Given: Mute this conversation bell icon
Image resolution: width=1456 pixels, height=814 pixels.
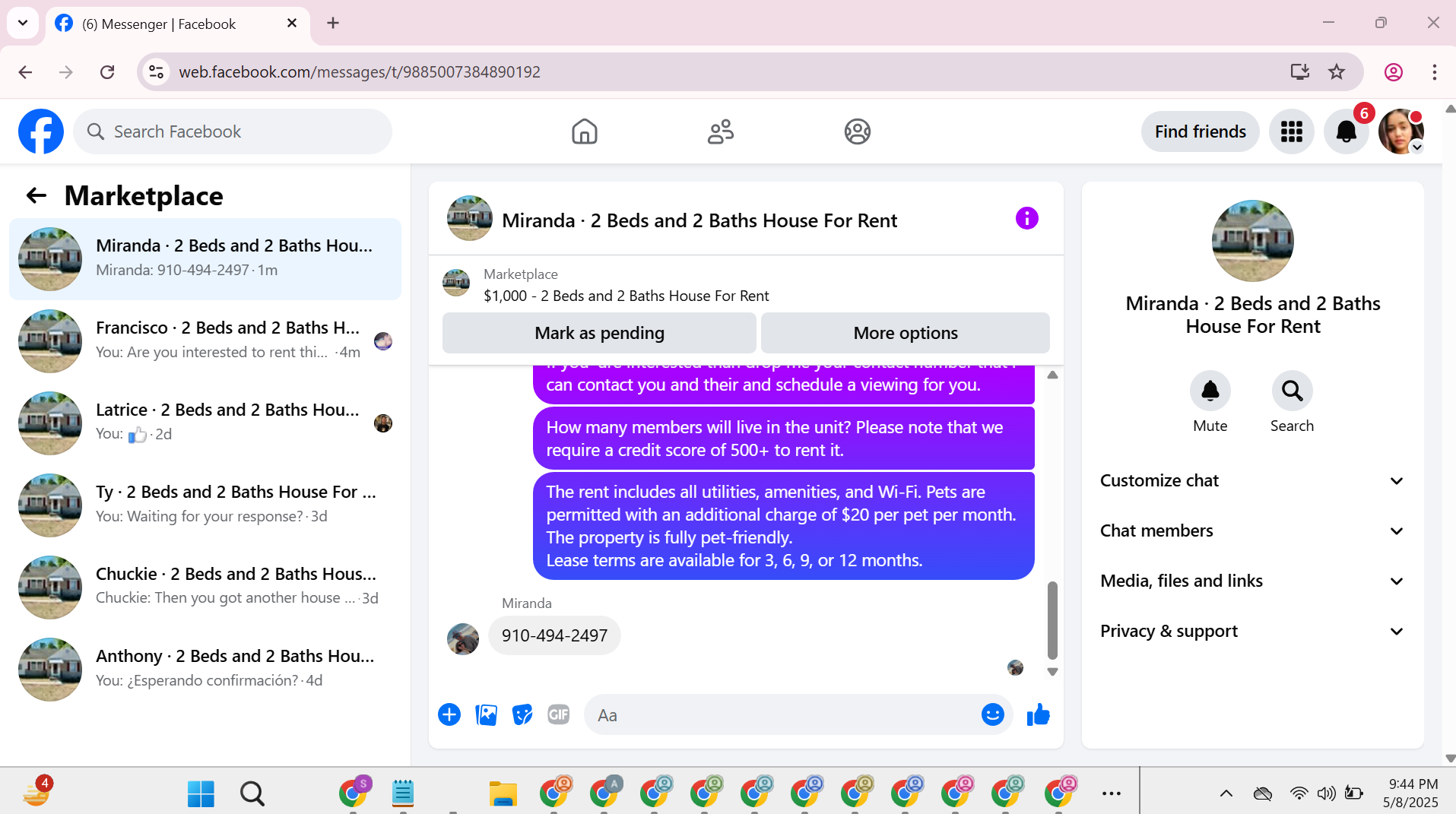Looking at the screenshot, I should (1210, 391).
